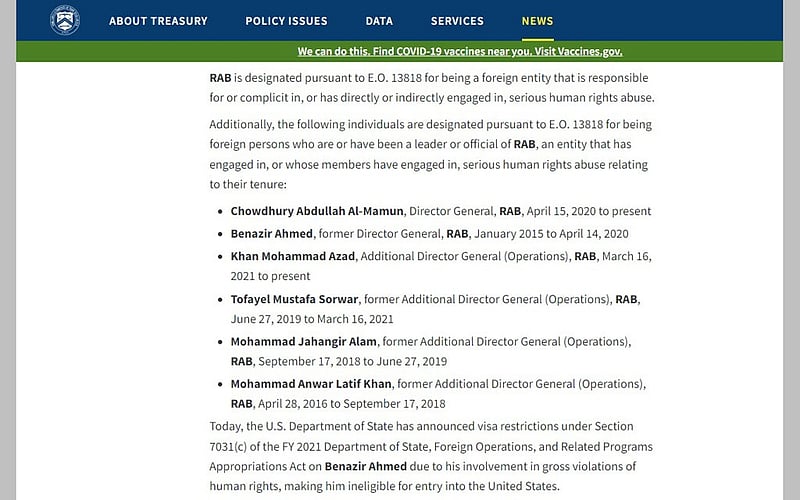Click the name Mohammad Jahangir Alam
The height and width of the screenshot is (500, 800).
coord(304,341)
